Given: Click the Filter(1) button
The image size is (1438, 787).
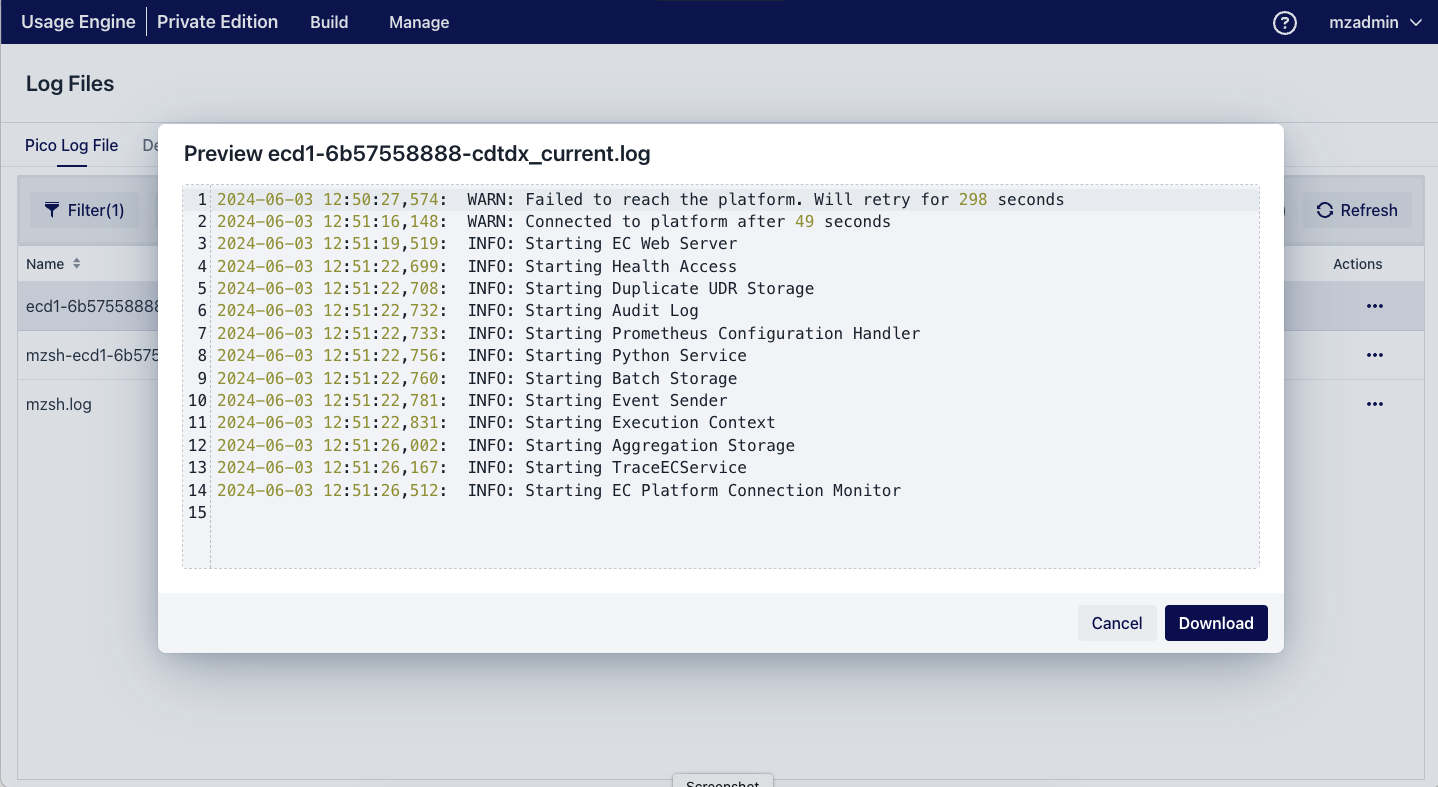Looking at the screenshot, I should 84,210.
